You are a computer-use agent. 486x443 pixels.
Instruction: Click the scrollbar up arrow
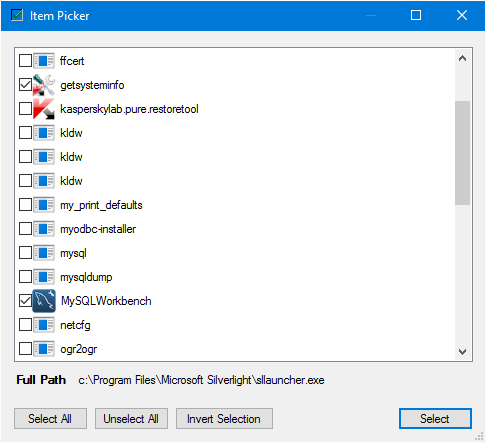click(462, 59)
